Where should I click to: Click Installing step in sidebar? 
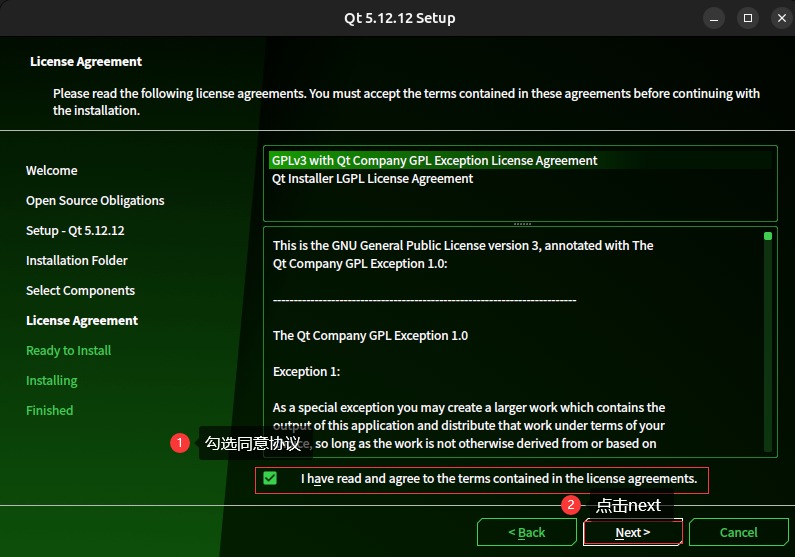pos(52,380)
